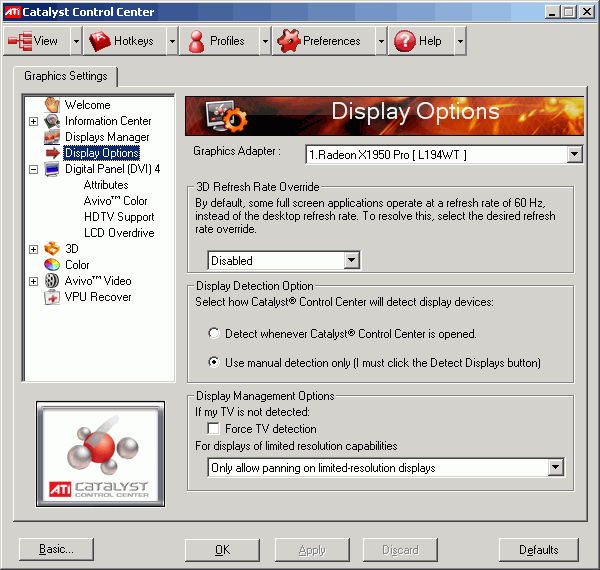The width and height of the screenshot is (600, 570).
Task: Open the Hotkeys dropdown arrow
Action: click(173, 41)
